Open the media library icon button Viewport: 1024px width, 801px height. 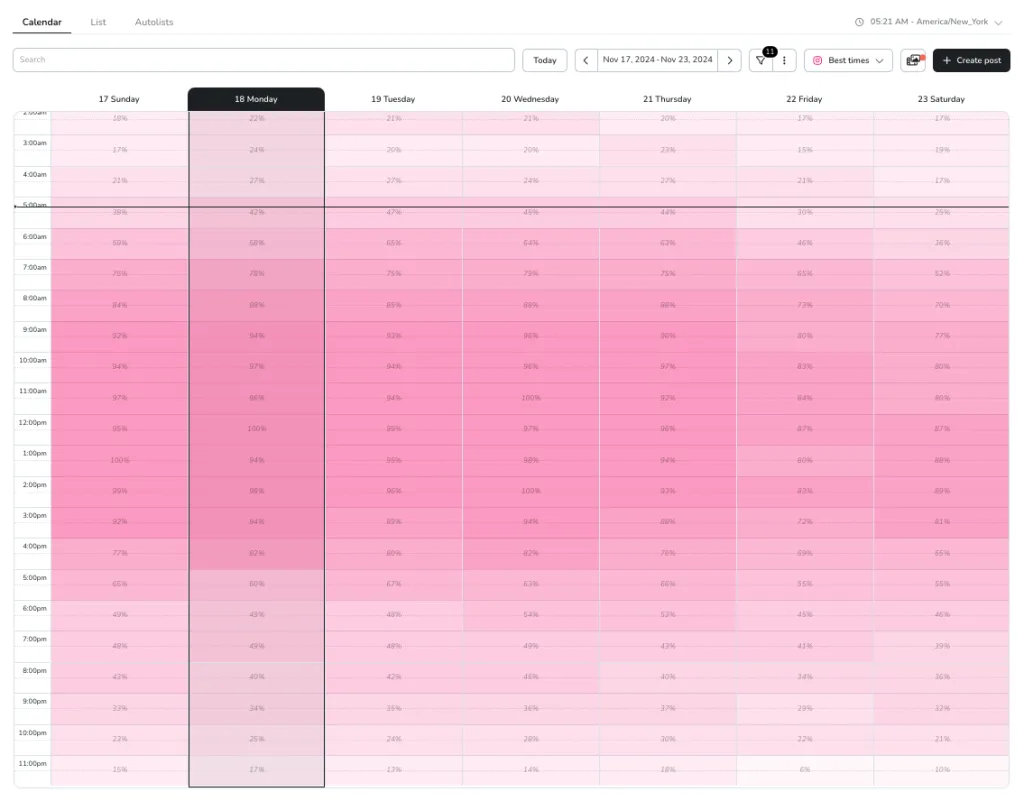pos(913,60)
